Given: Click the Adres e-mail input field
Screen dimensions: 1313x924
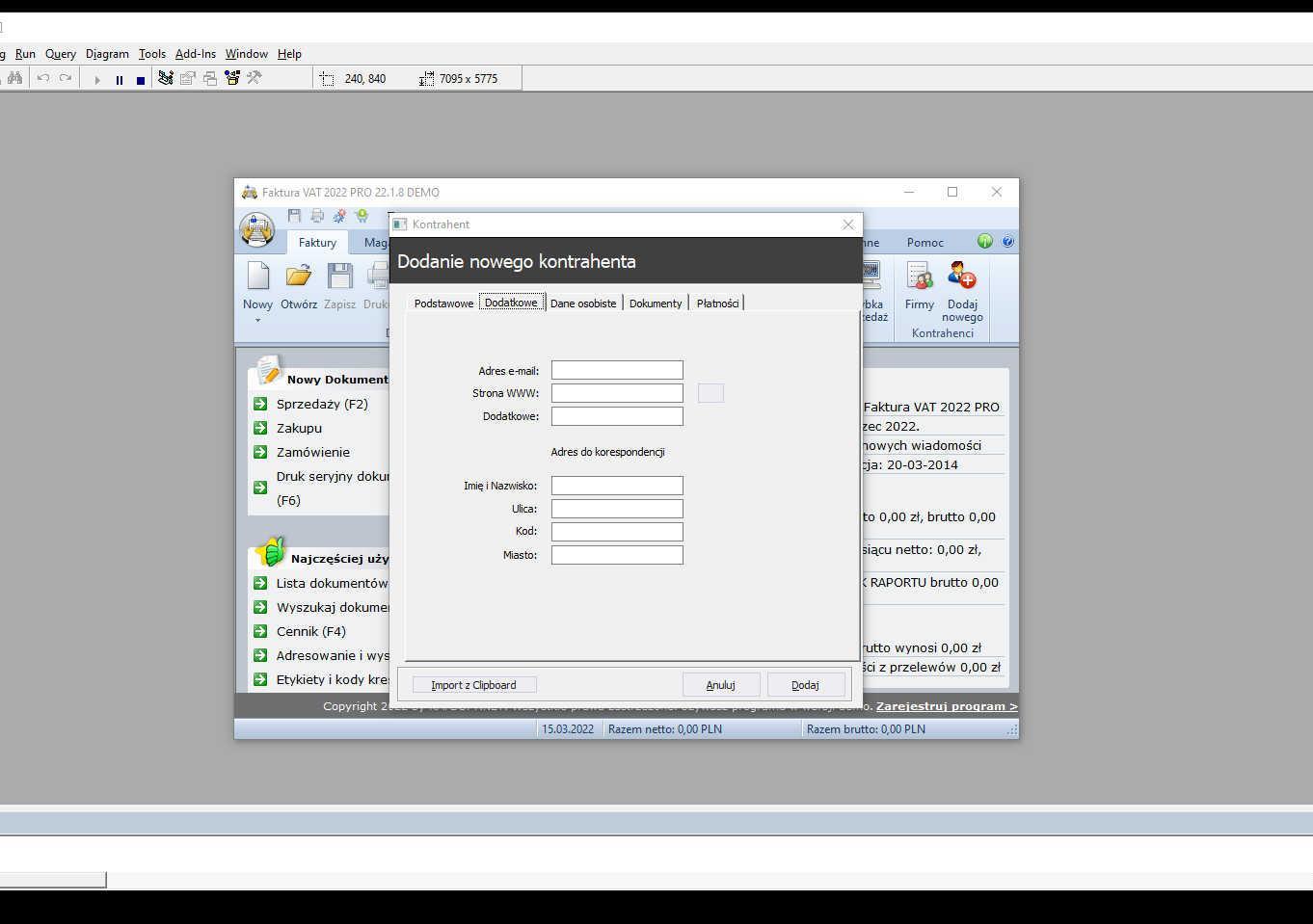Looking at the screenshot, I should coord(617,371).
